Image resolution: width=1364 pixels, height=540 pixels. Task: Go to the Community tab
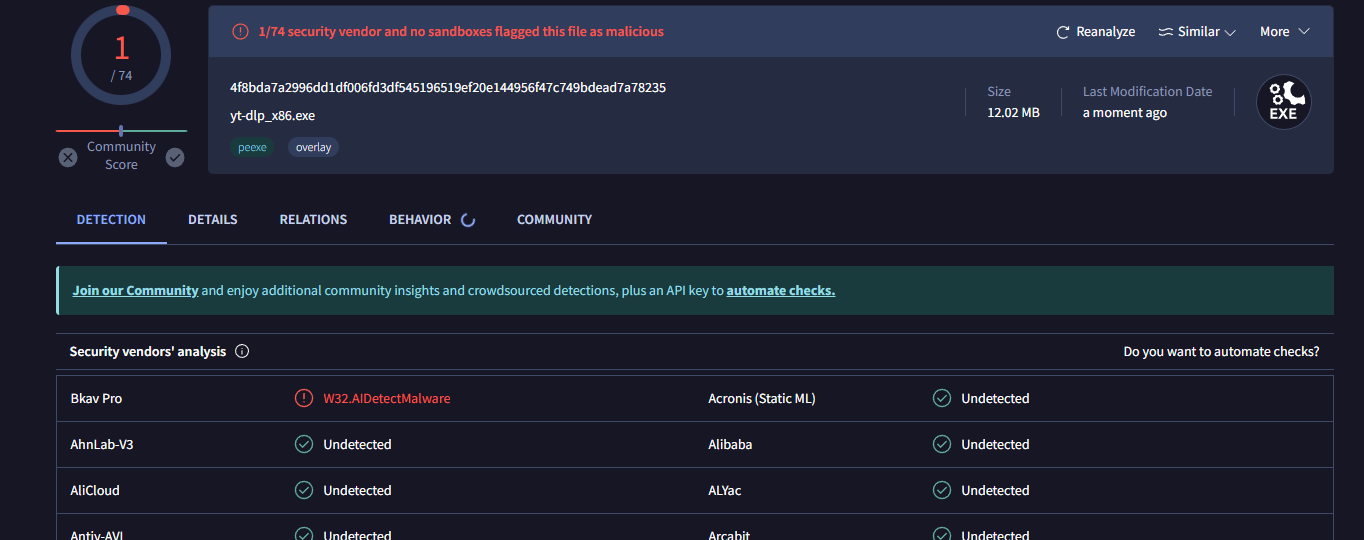(554, 220)
